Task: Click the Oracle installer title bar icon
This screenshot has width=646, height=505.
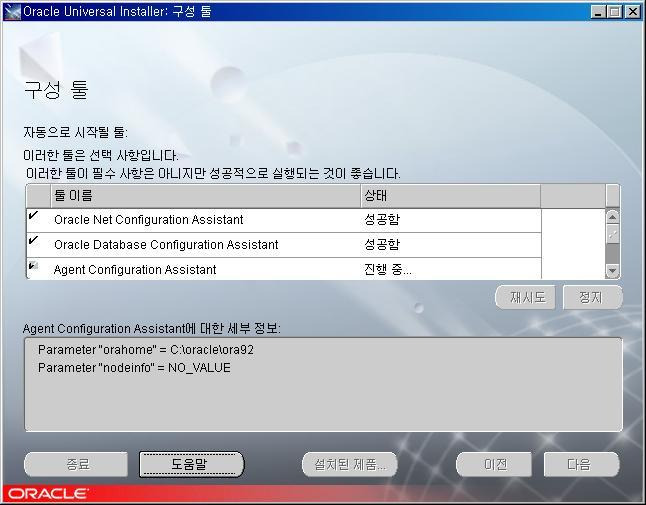Action: pos(12,11)
